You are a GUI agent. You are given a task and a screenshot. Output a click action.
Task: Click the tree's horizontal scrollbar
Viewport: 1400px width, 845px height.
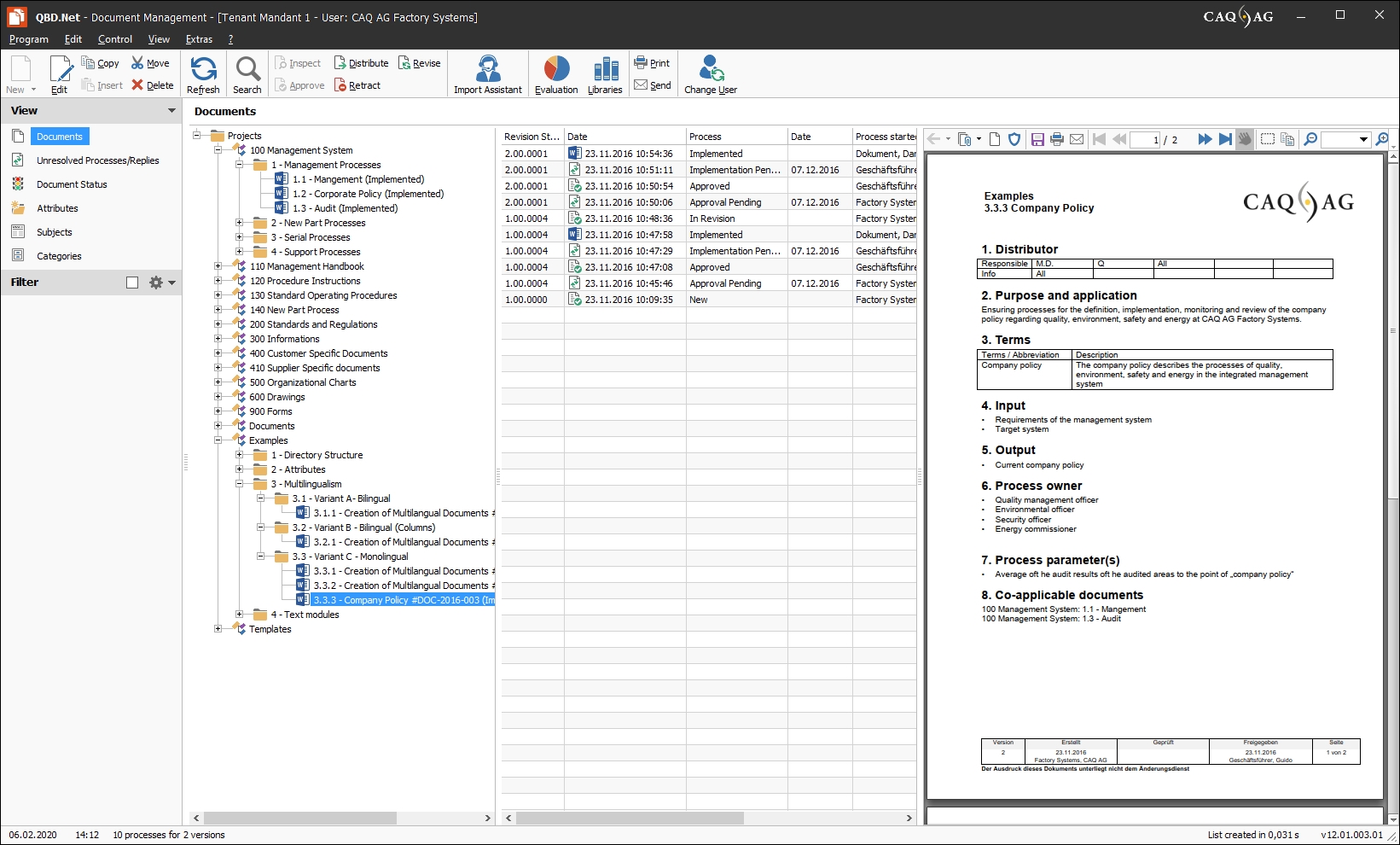click(x=299, y=818)
